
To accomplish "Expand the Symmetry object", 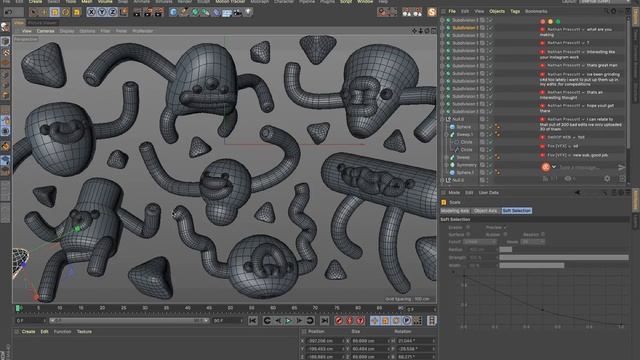I will tap(446, 165).
